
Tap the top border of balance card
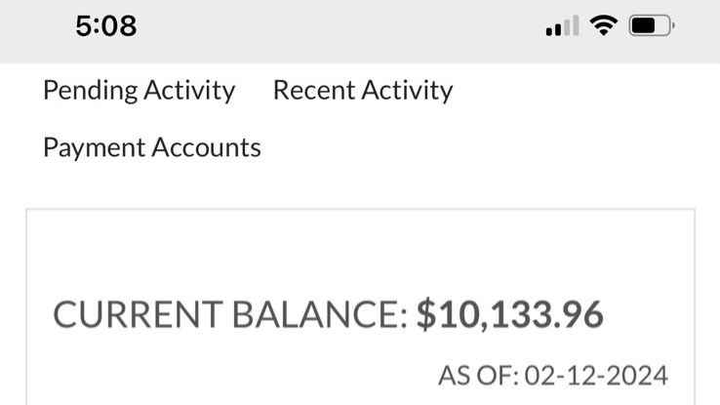pos(360,209)
